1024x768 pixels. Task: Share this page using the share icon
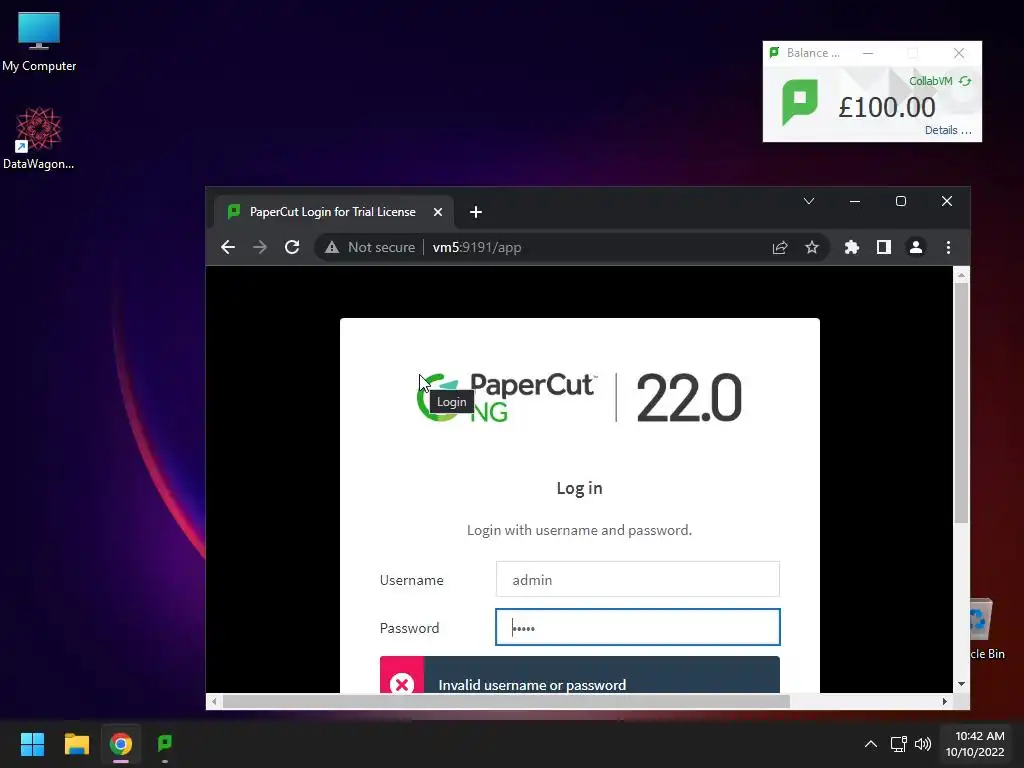(x=780, y=247)
